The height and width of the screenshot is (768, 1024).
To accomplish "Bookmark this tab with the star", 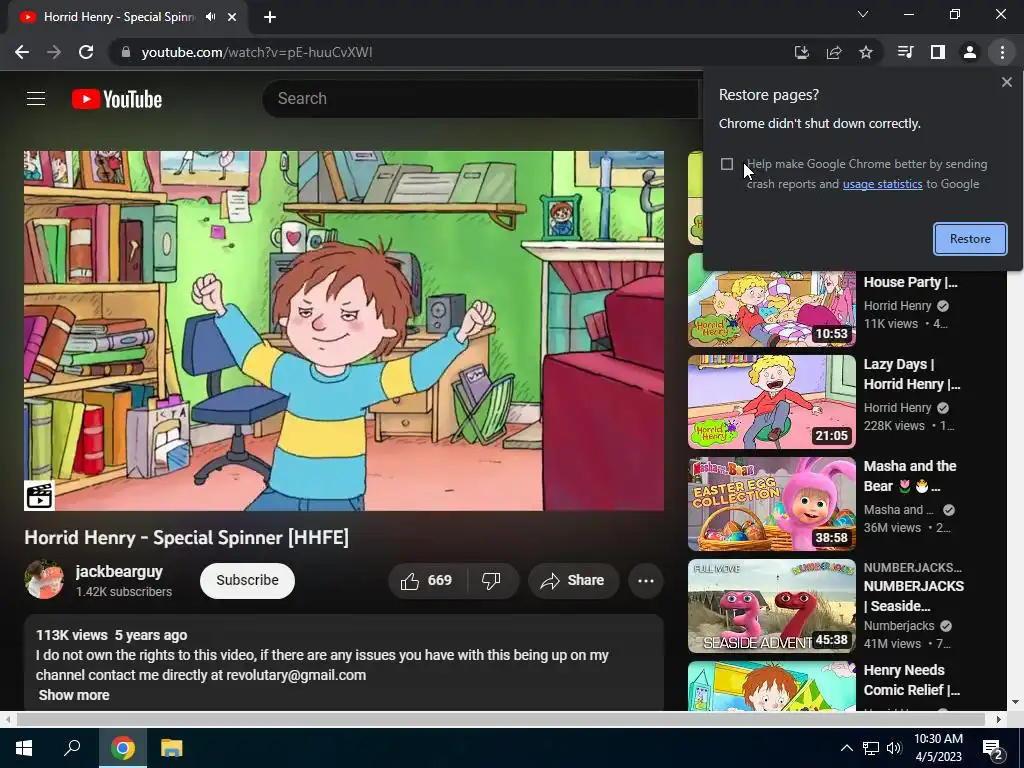I will point(866,52).
